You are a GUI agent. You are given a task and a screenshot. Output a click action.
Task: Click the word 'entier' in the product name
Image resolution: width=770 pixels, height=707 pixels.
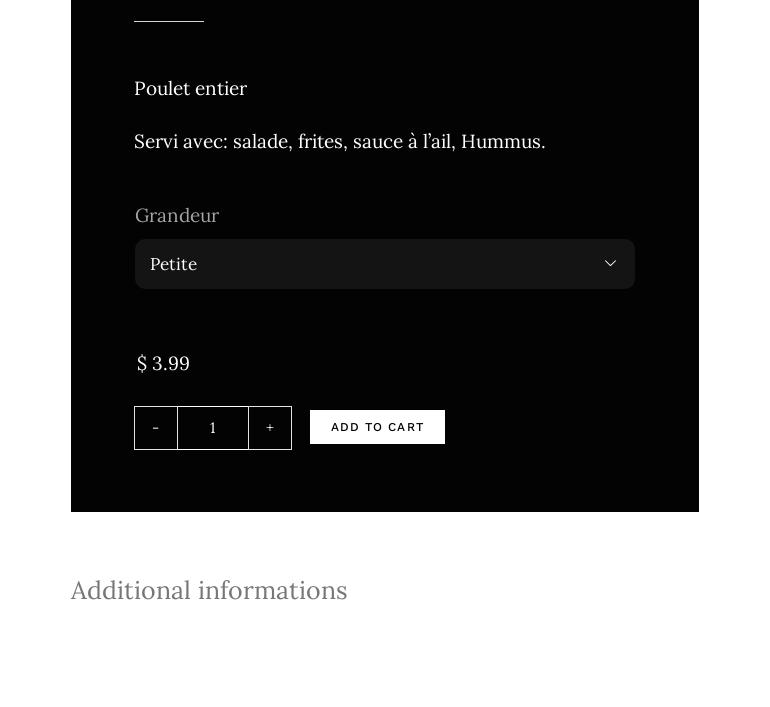coord(221,89)
